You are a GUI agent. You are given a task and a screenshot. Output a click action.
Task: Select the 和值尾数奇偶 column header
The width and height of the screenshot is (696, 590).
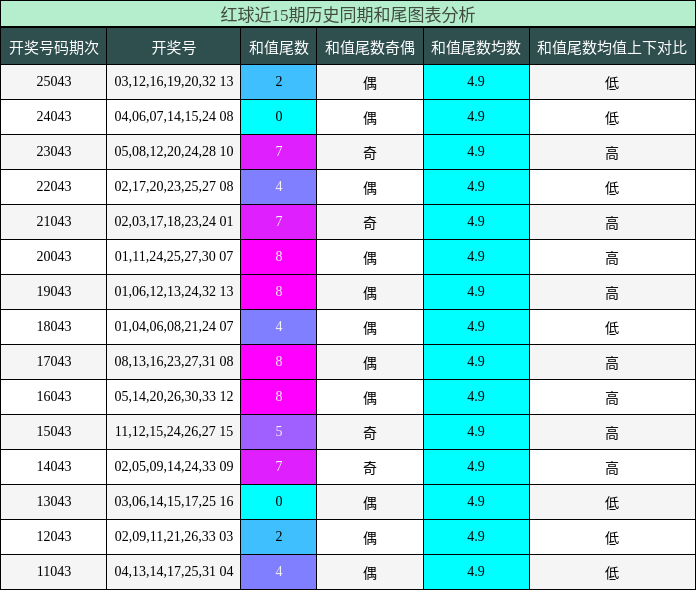pos(370,47)
